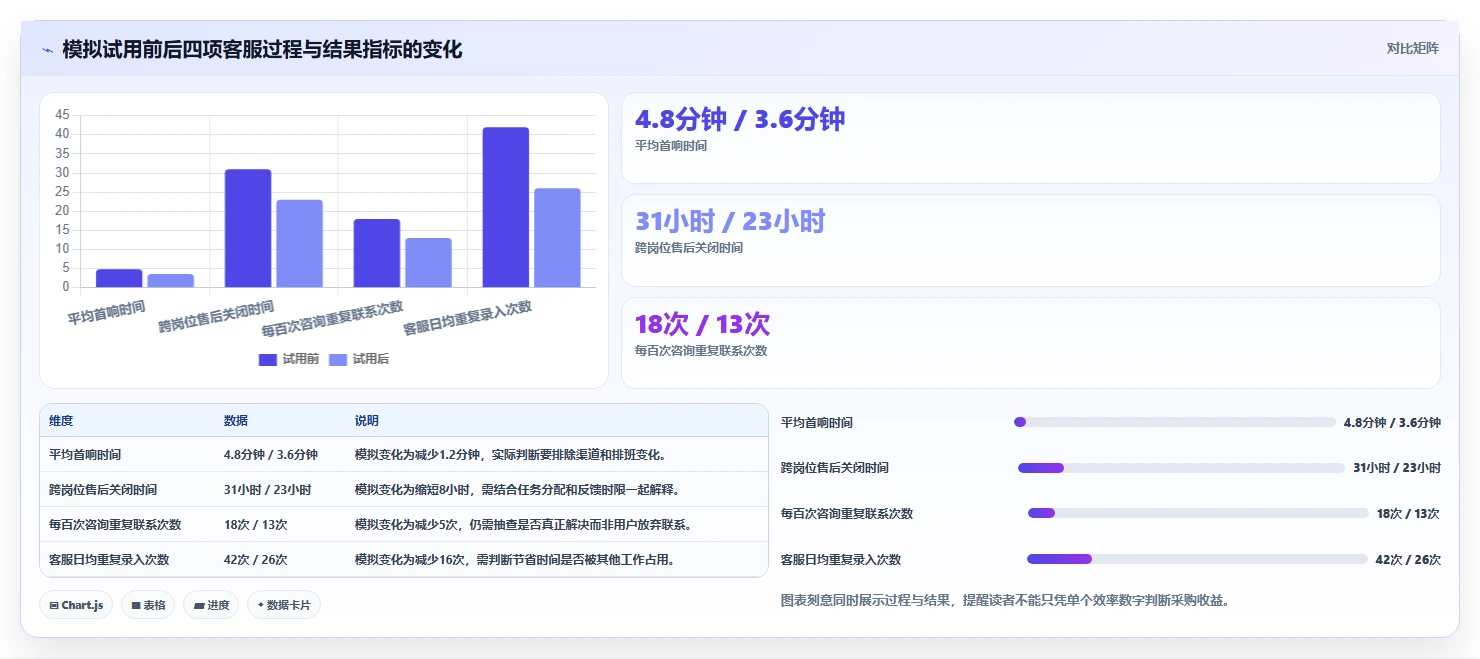Image resolution: width=1480 pixels, height=659 pixels.
Task: Click the progress value 4.8分钟 / 3.6分钟
Action: point(1392,423)
